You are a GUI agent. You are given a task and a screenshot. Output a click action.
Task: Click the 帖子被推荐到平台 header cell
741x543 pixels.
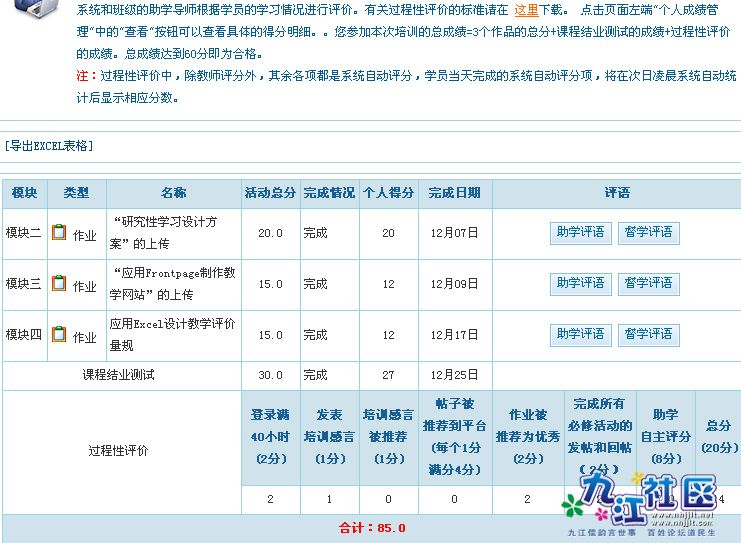(455, 438)
